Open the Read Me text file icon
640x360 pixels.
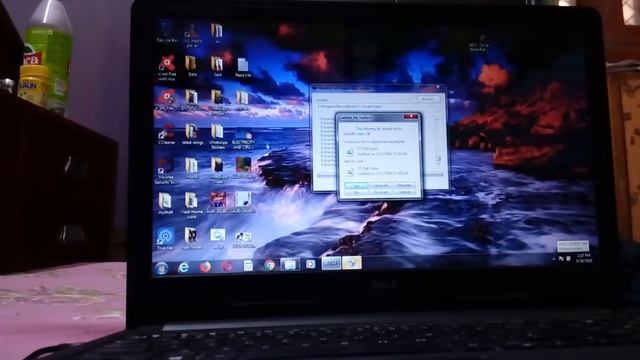point(243,68)
